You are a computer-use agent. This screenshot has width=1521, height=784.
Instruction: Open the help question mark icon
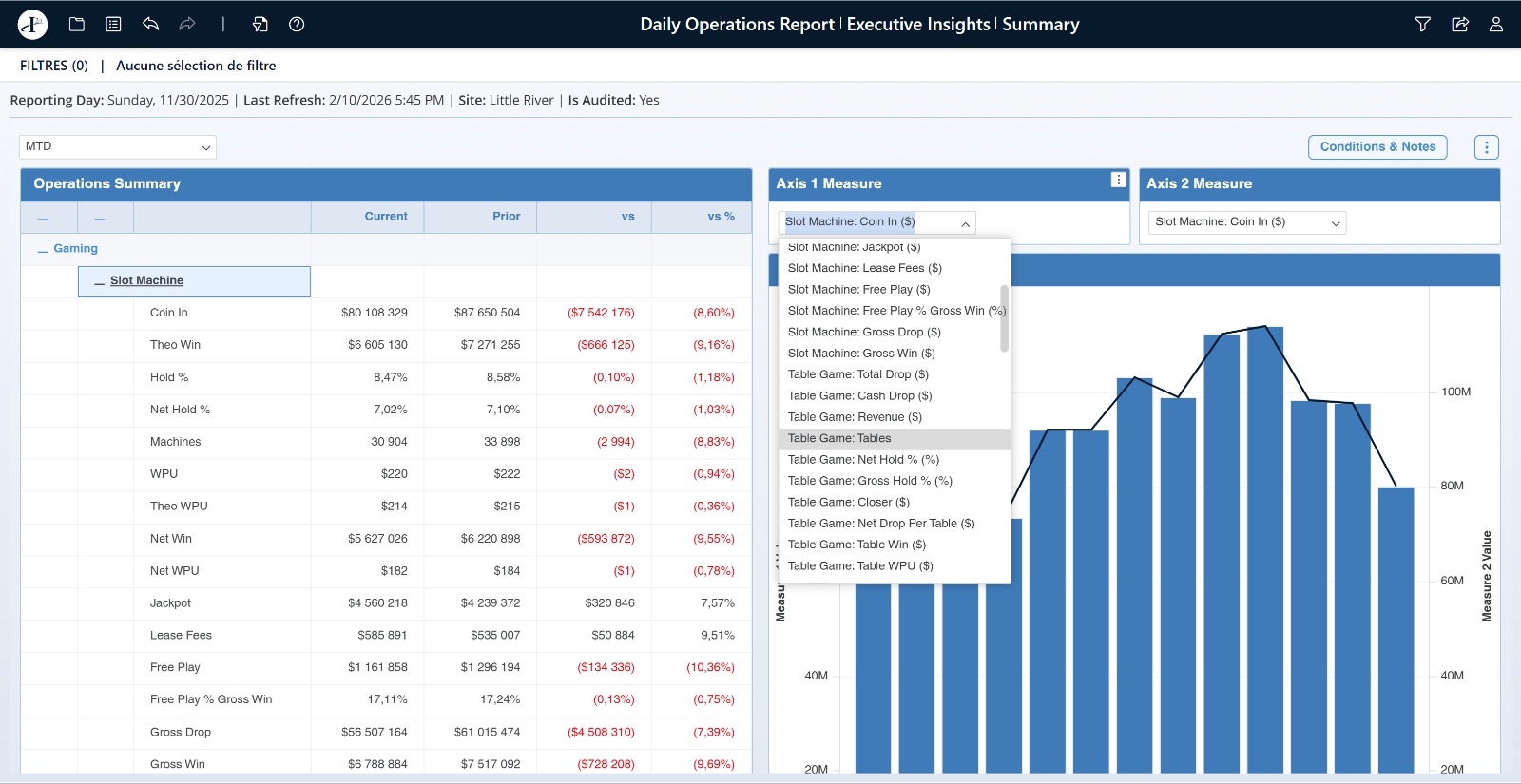pos(297,24)
